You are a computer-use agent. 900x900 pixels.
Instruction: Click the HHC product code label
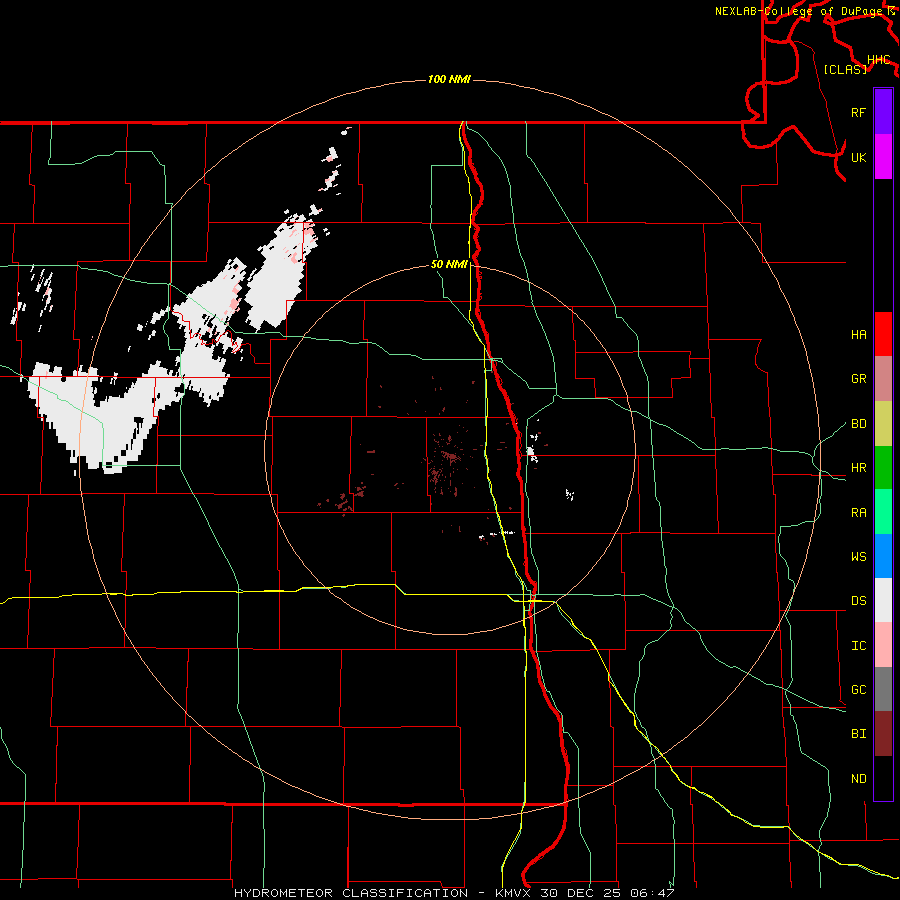coord(879,60)
